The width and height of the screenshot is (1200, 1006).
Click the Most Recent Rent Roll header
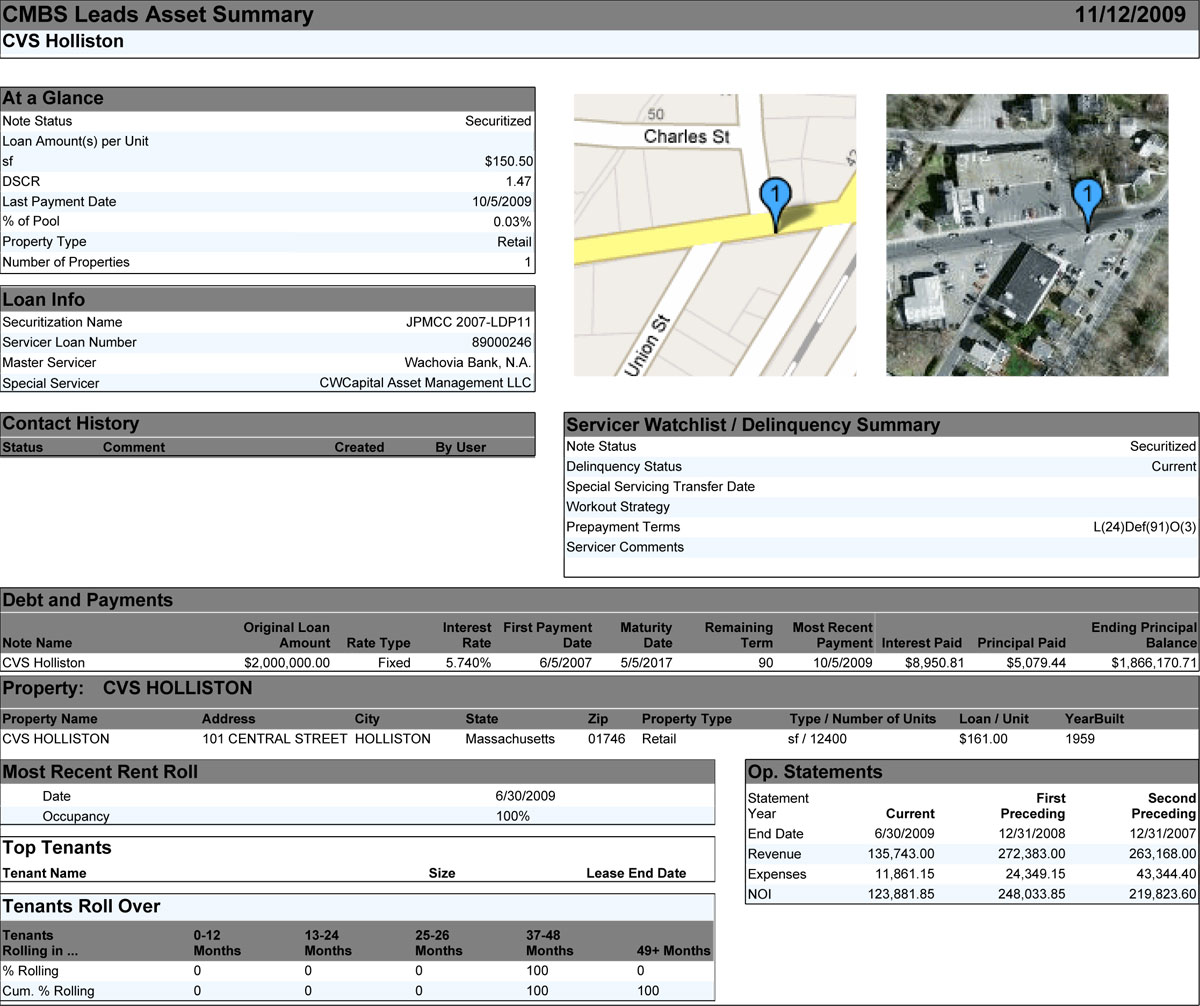[358, 771]
